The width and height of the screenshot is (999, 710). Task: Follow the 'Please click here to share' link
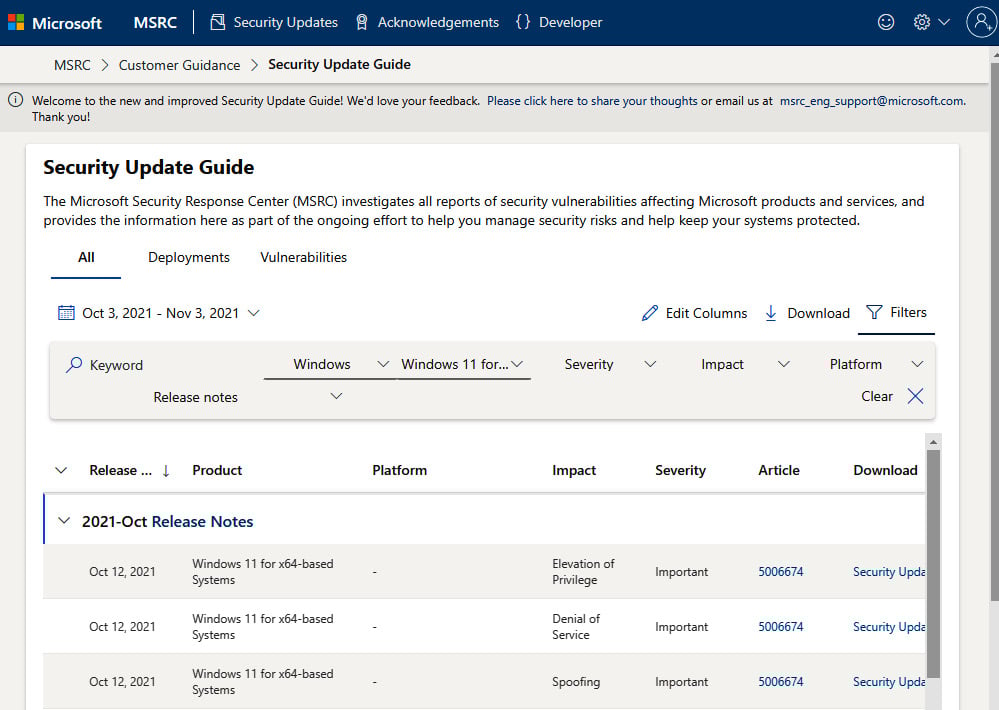[592, 101]
